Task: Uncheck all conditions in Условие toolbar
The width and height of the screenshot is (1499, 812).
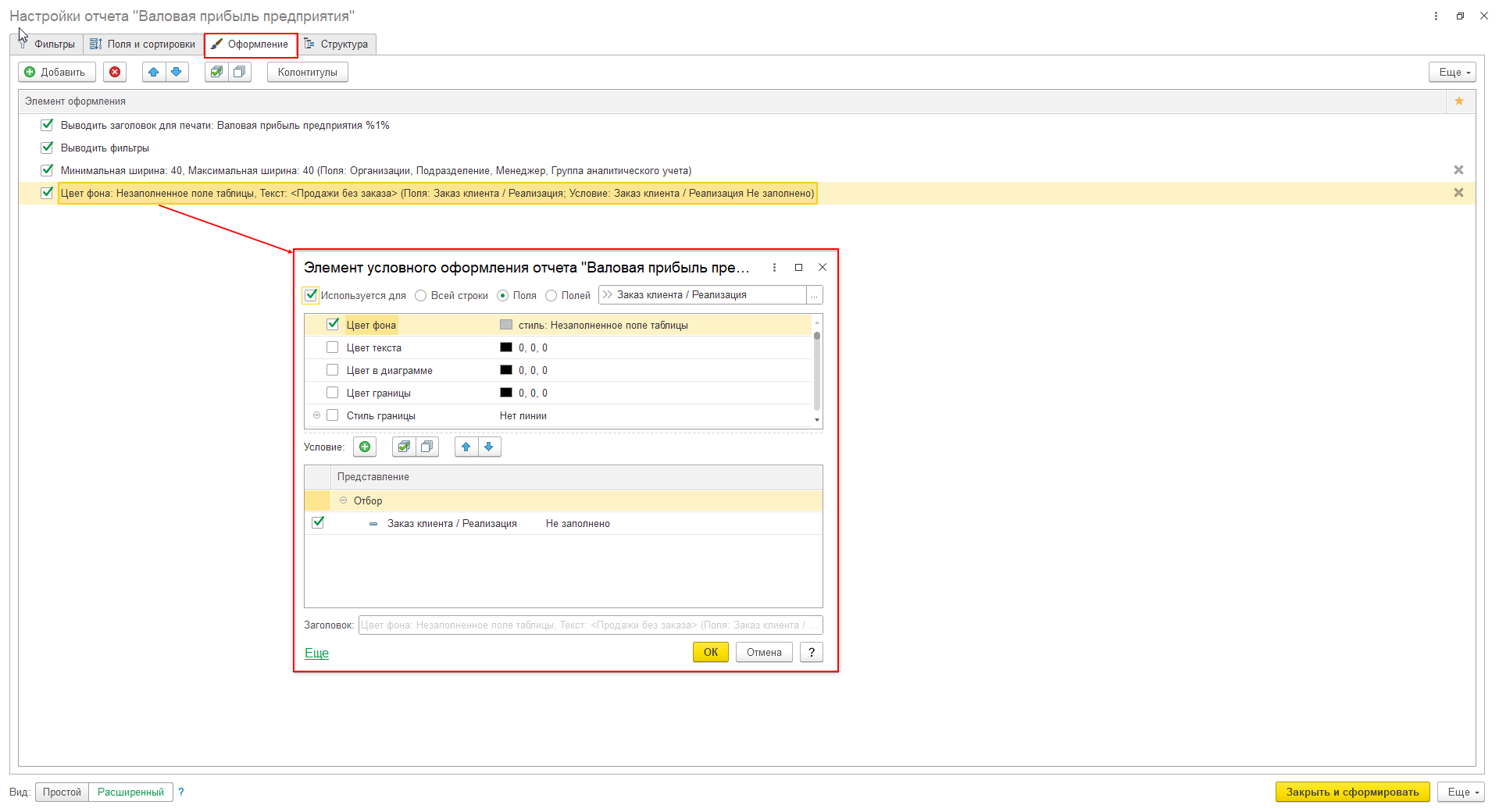Action: point(427,447)
